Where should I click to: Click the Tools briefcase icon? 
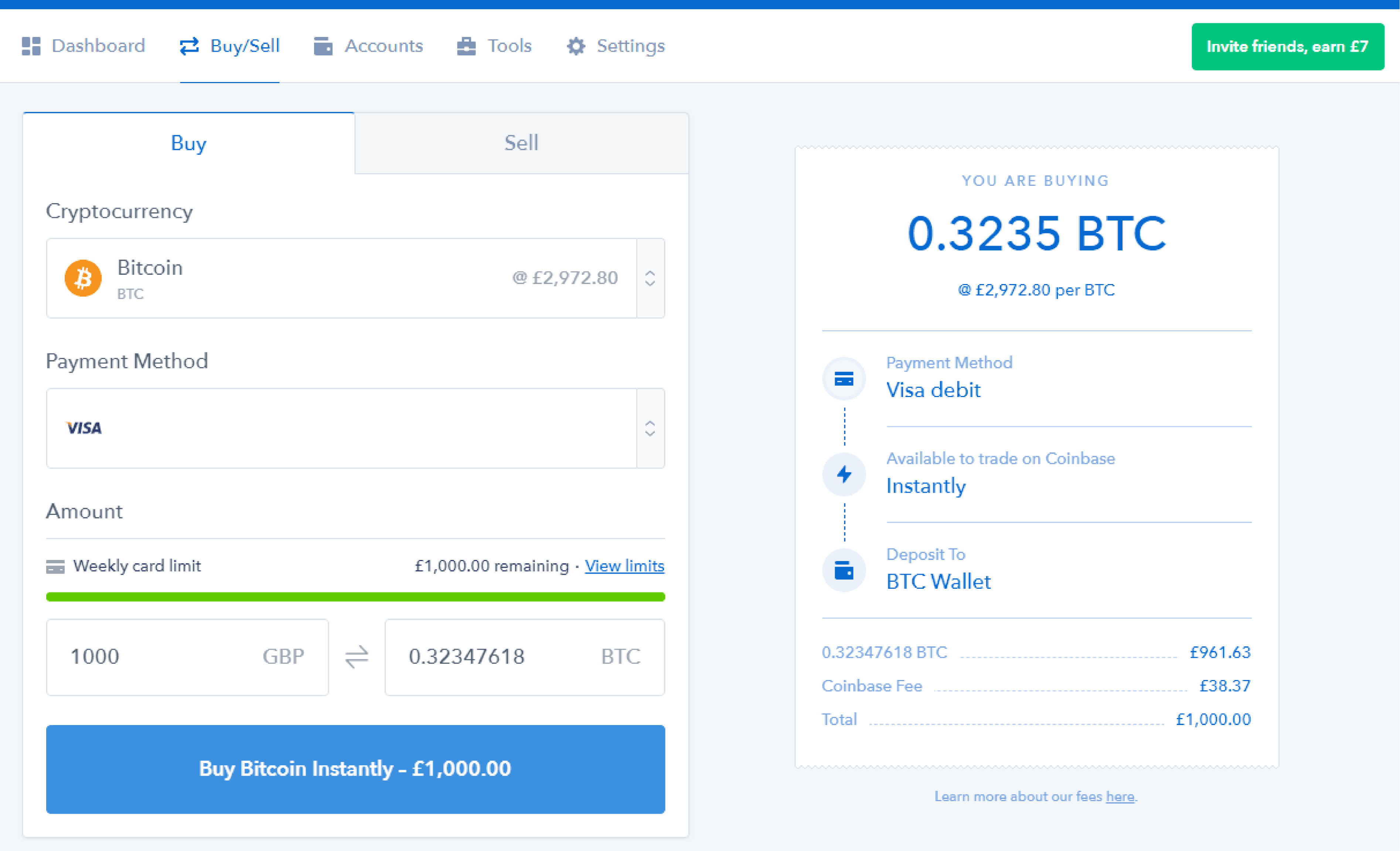point(466,46)
